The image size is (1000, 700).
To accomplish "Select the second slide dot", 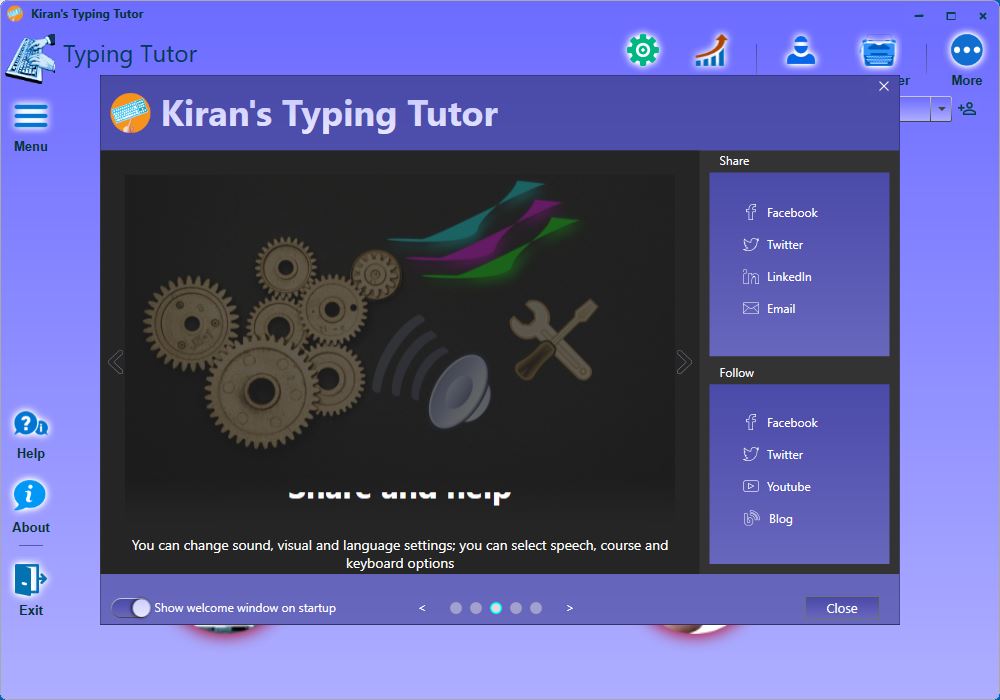I will pos(476,608).
